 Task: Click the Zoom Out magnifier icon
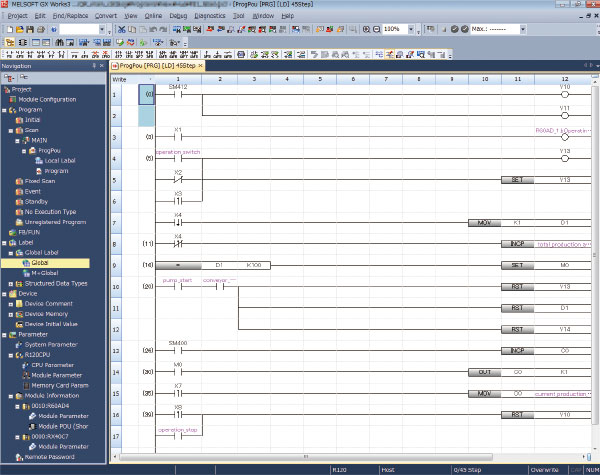[377, 29]
